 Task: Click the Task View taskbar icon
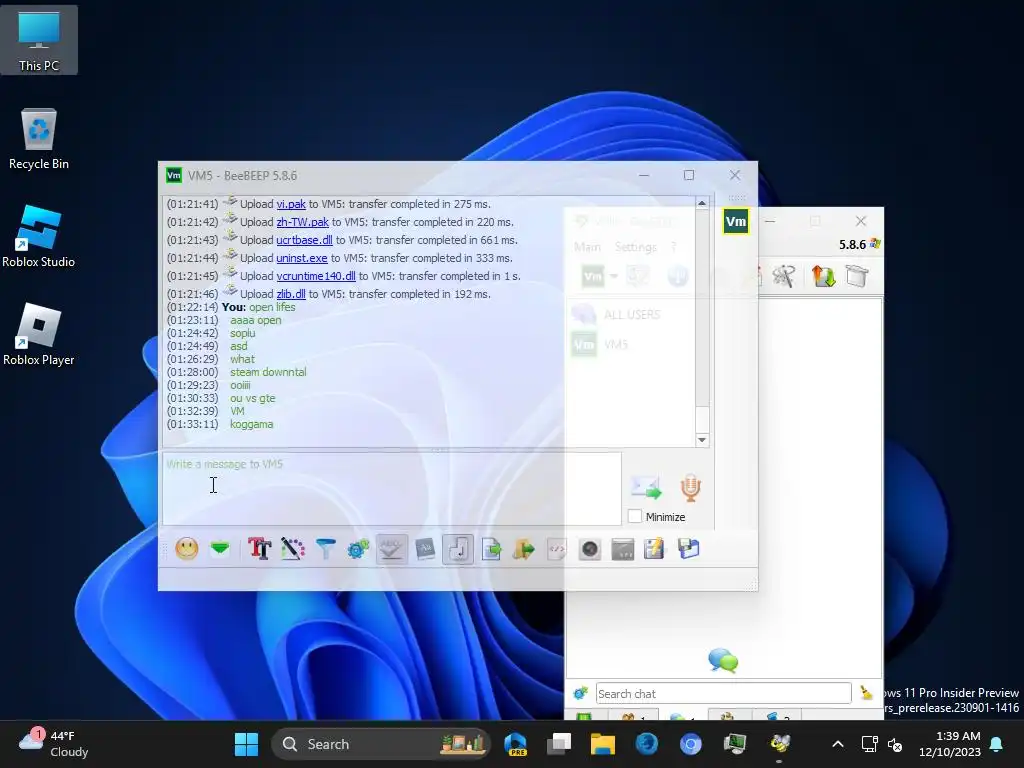559,744
